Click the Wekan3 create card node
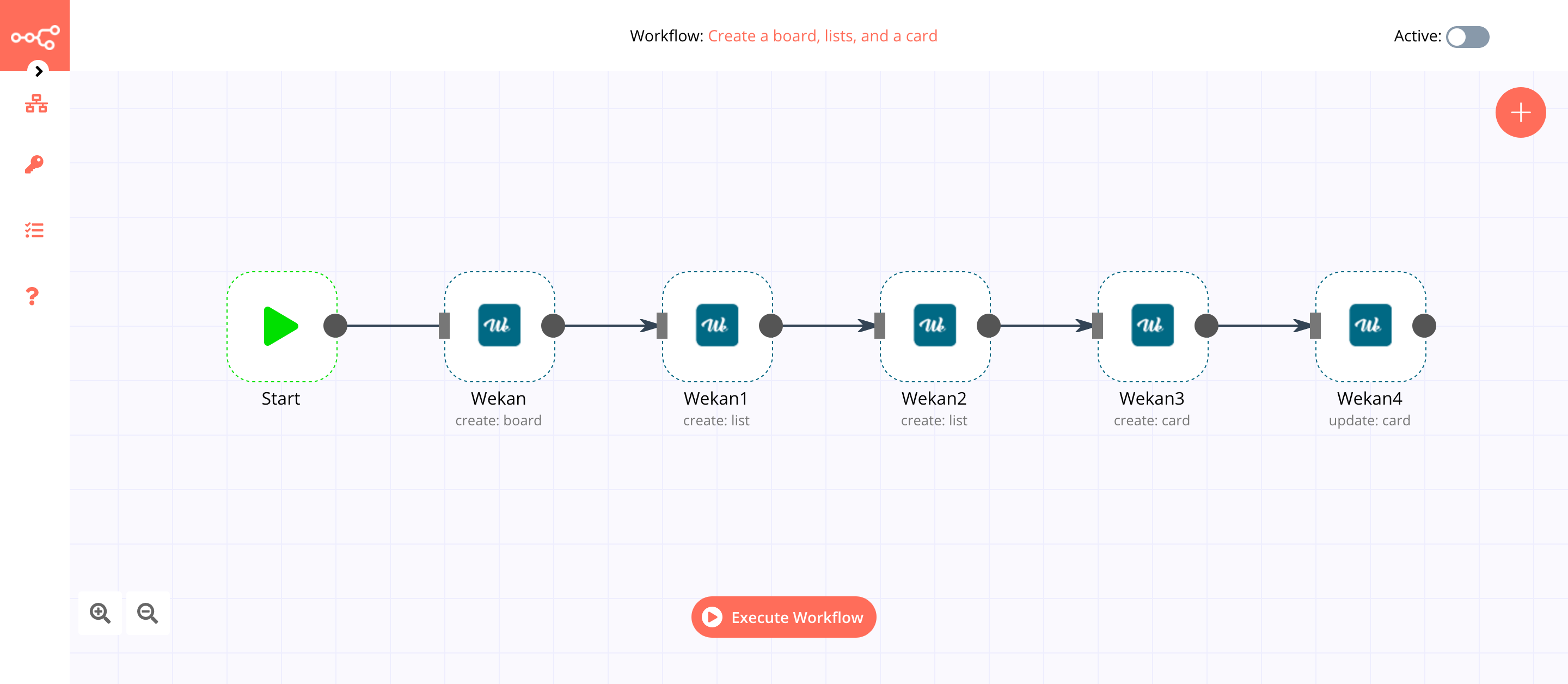1568x684 pixels. click(x=1149, y=324)
